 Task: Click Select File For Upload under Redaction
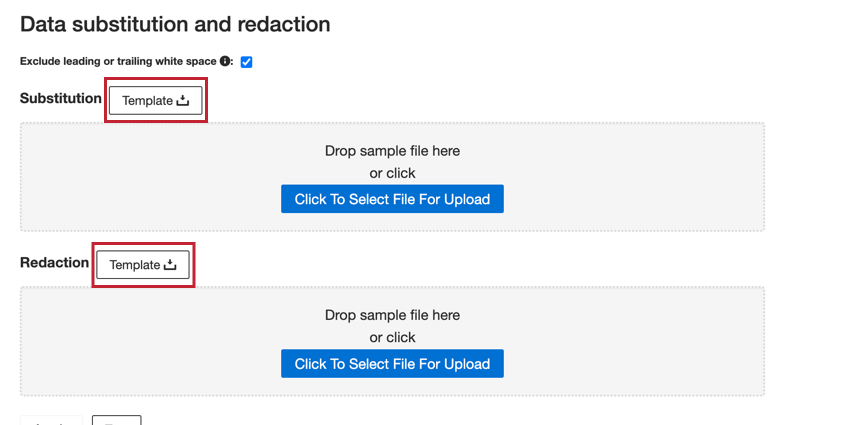pos(392,363)
